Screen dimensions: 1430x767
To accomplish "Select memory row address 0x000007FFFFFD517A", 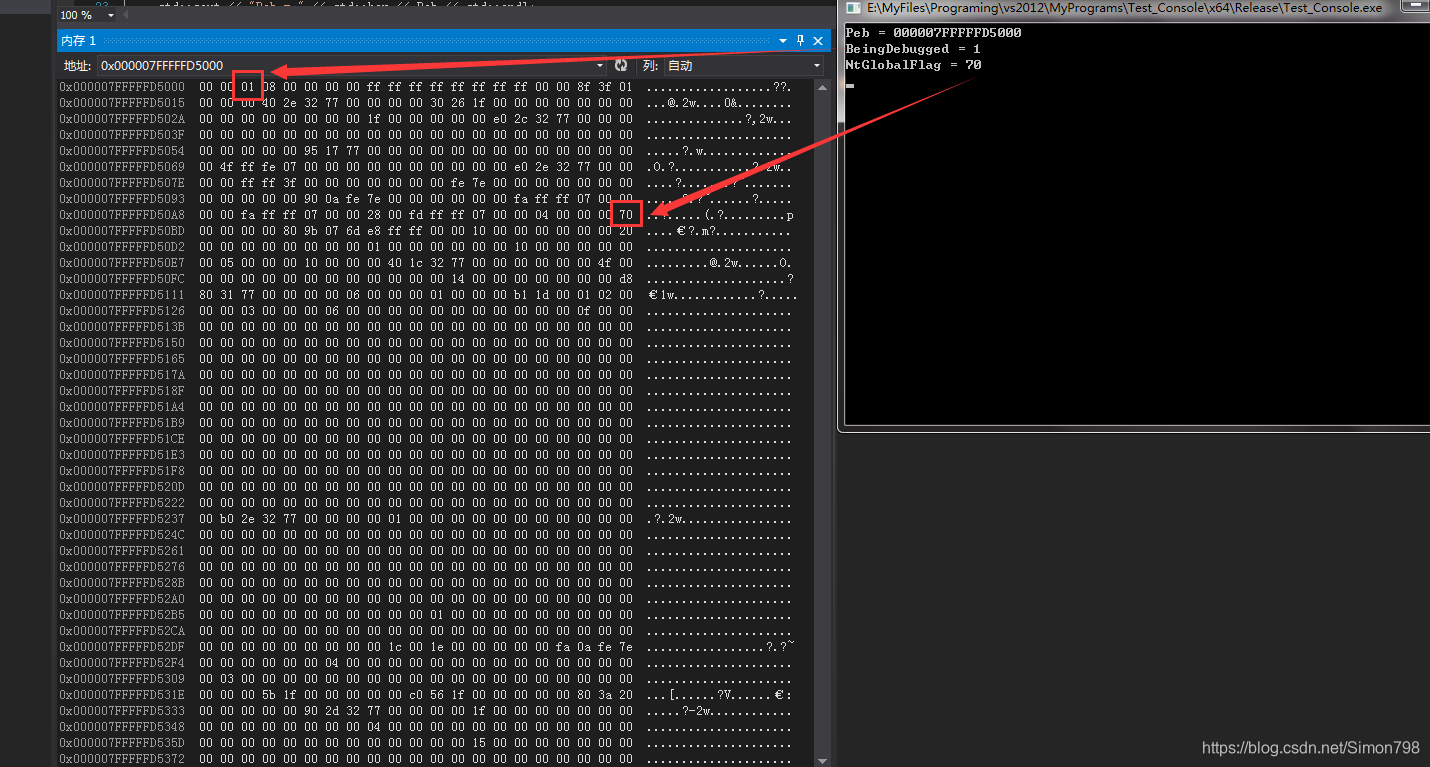I will [122, 375].
